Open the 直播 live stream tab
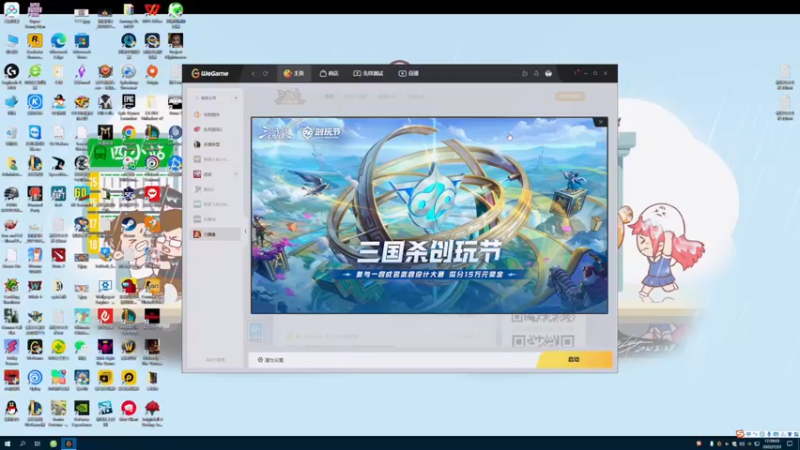 408,73
